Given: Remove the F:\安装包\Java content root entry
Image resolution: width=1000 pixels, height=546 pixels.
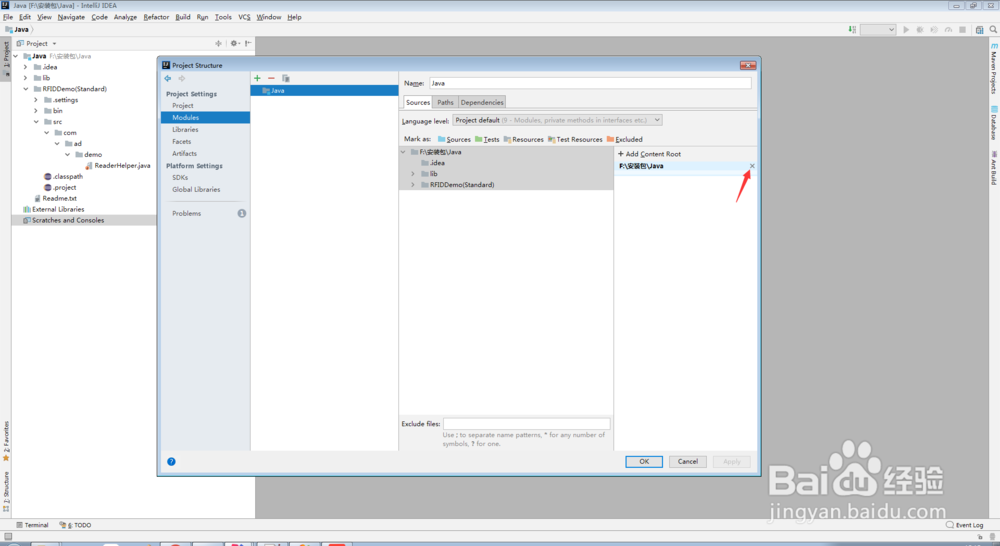Looking at the screenshot, I should (x=752, y=166).
